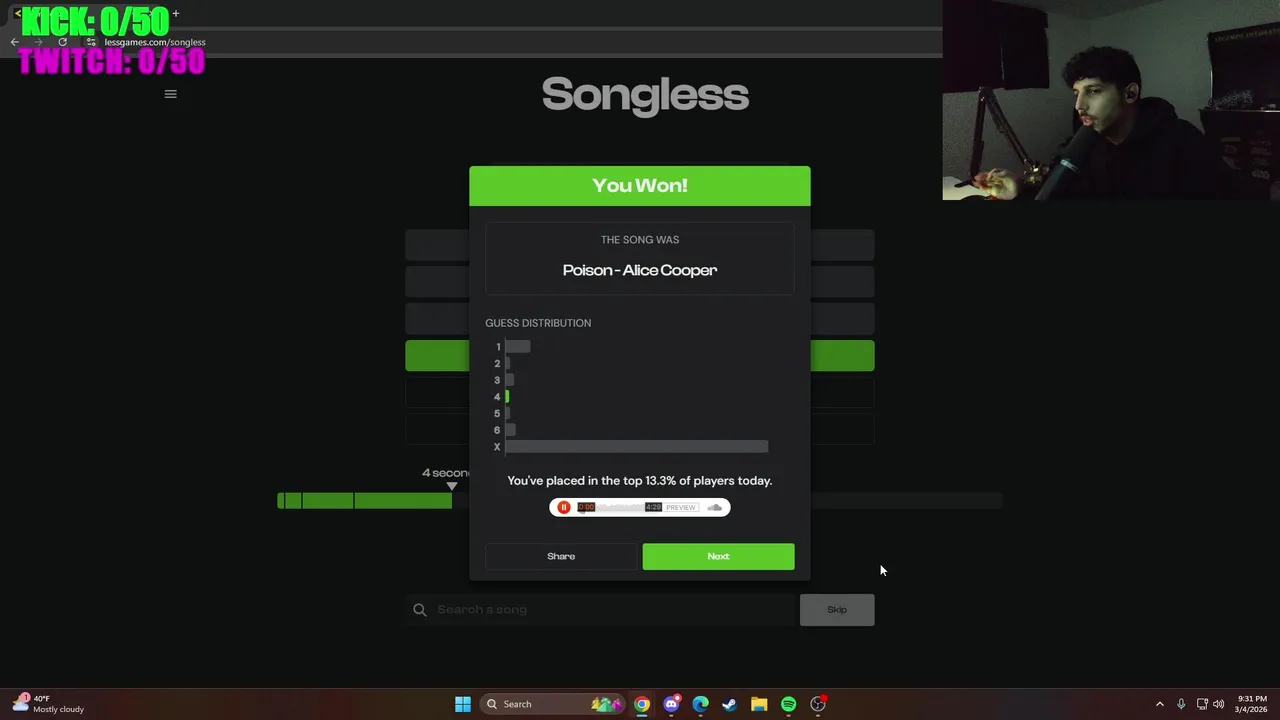
Task: Click the microphone tray icon
Action: [1181, 704]
